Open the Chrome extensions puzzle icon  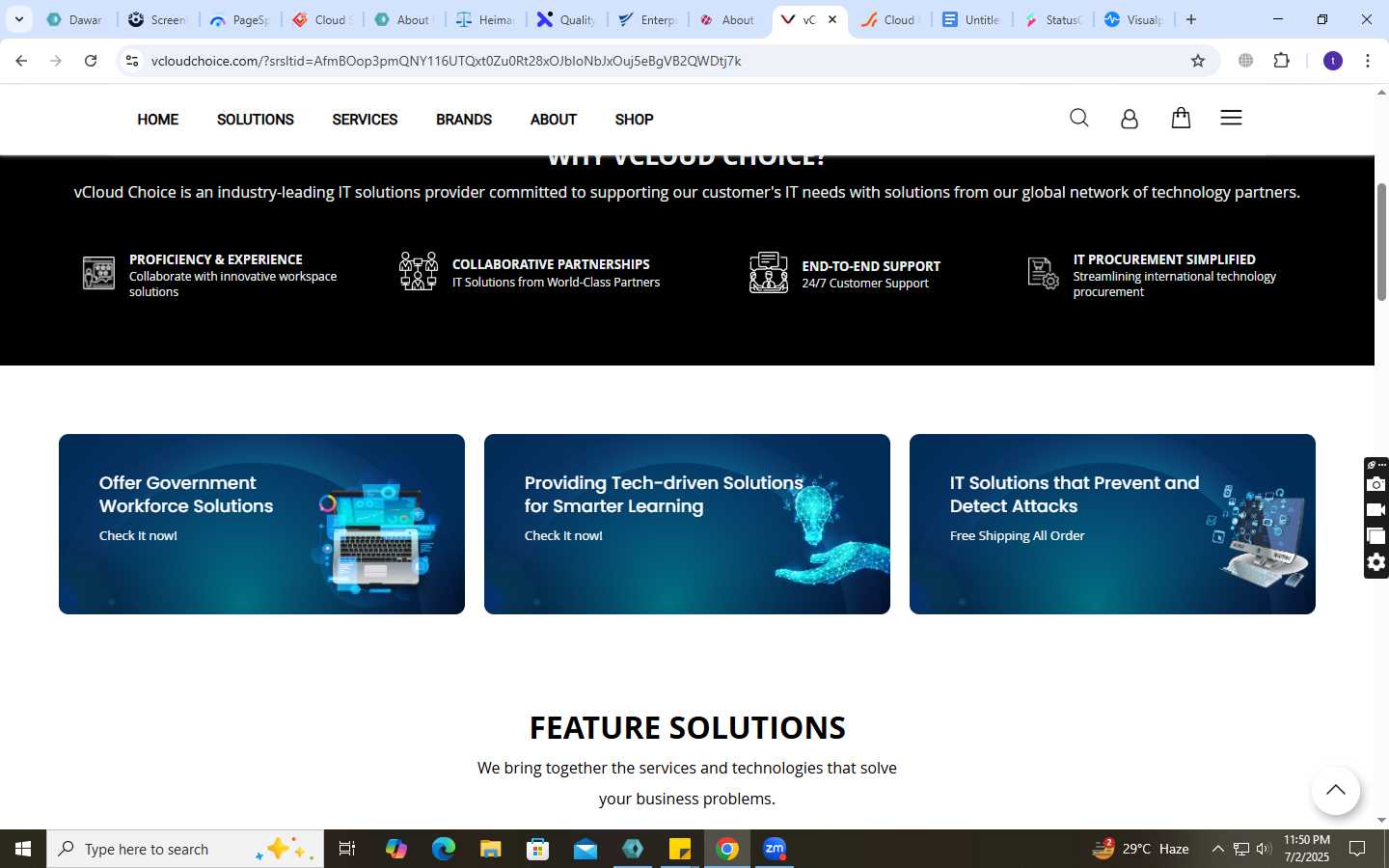click(x=1281, y=61)
